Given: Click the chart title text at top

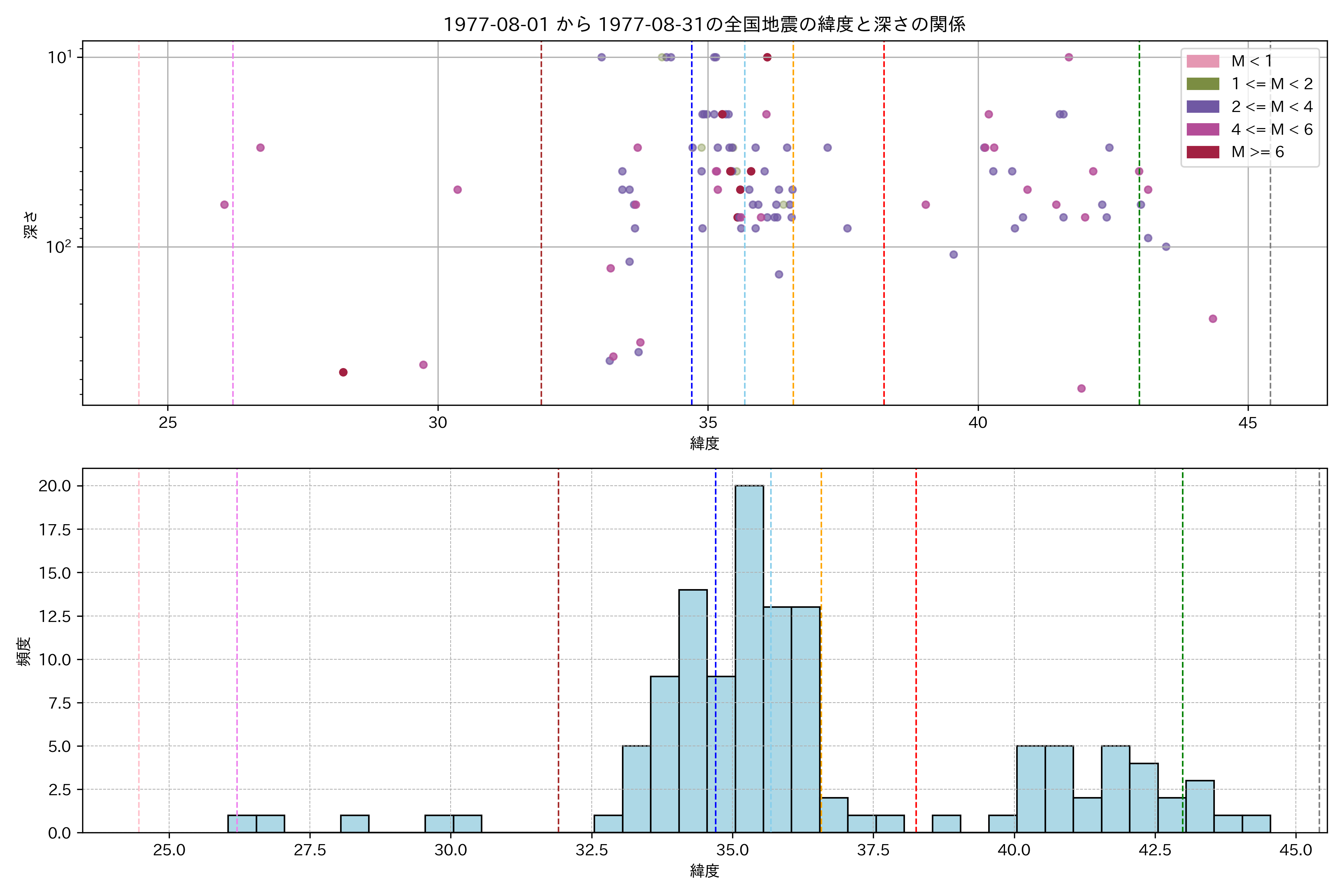Looking at the screenshot, I should [704, 25].
